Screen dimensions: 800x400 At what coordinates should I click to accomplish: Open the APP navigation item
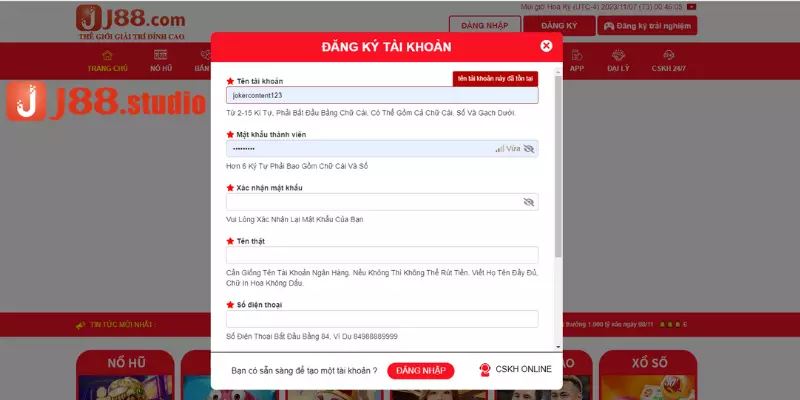point(577,61)
